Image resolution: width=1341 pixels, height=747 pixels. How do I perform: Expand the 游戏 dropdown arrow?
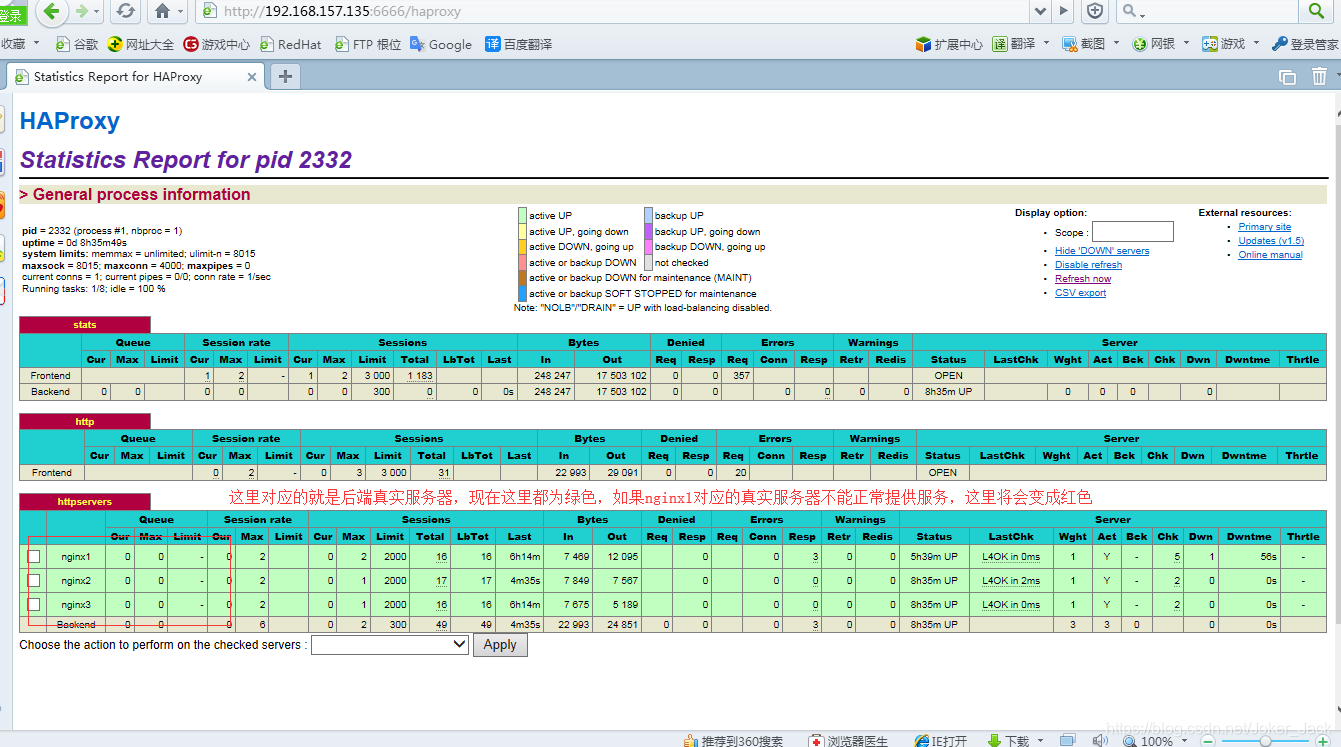point(1255,43)
